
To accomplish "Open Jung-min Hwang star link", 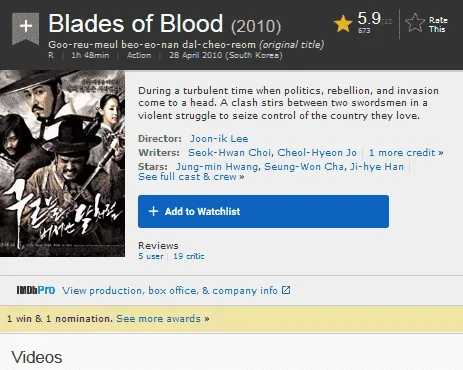I will click(x=217, y=166).
